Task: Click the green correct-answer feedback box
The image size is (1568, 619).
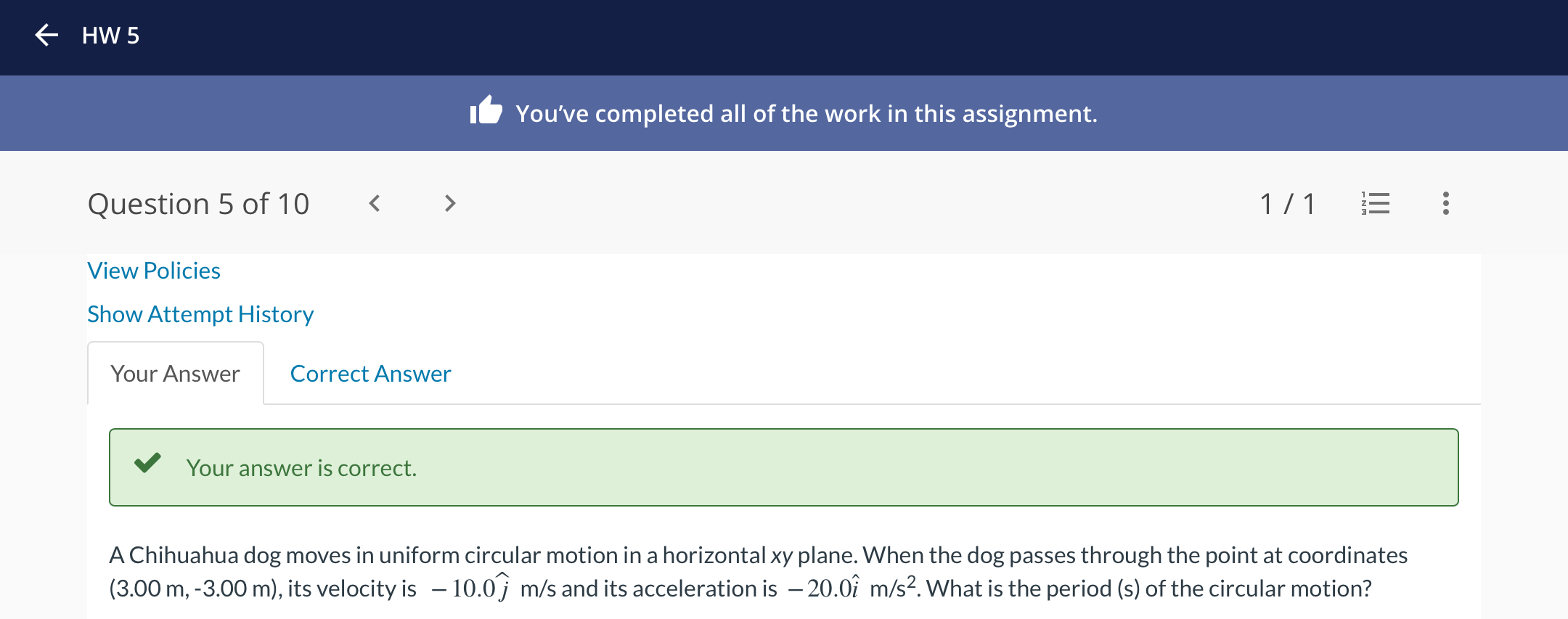Action: pos(783,467)
